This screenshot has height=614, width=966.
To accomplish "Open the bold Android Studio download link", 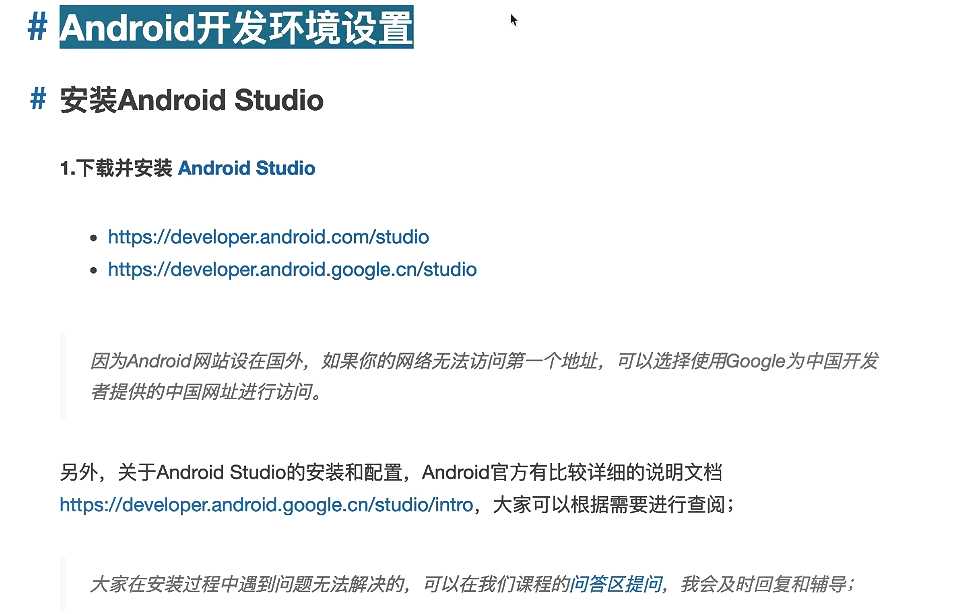I will coord(246,168).
